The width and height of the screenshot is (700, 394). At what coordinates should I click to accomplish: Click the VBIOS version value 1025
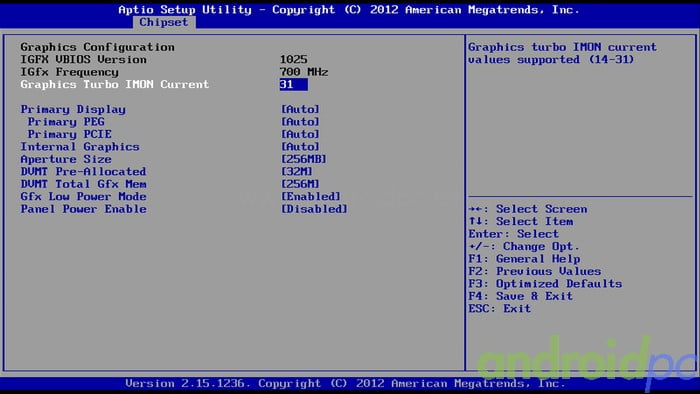tap(294, 60)
